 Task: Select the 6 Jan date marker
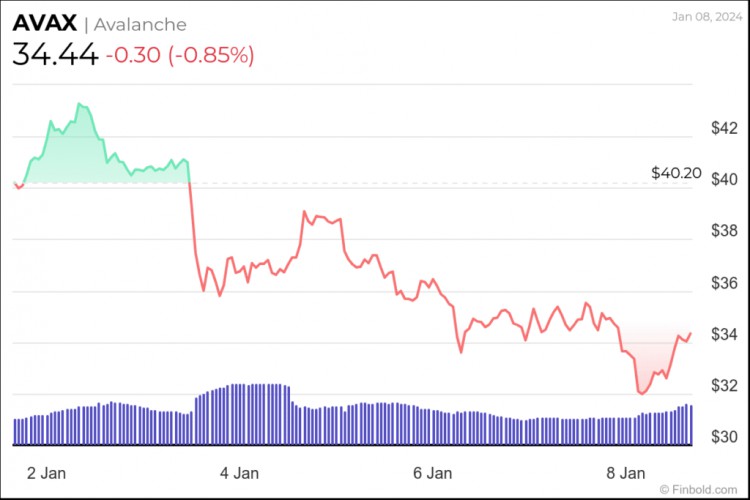click(x=432, y=473)
